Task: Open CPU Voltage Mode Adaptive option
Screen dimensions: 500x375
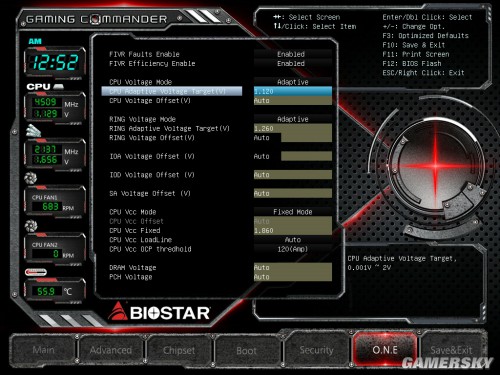Action: [293, 82]
